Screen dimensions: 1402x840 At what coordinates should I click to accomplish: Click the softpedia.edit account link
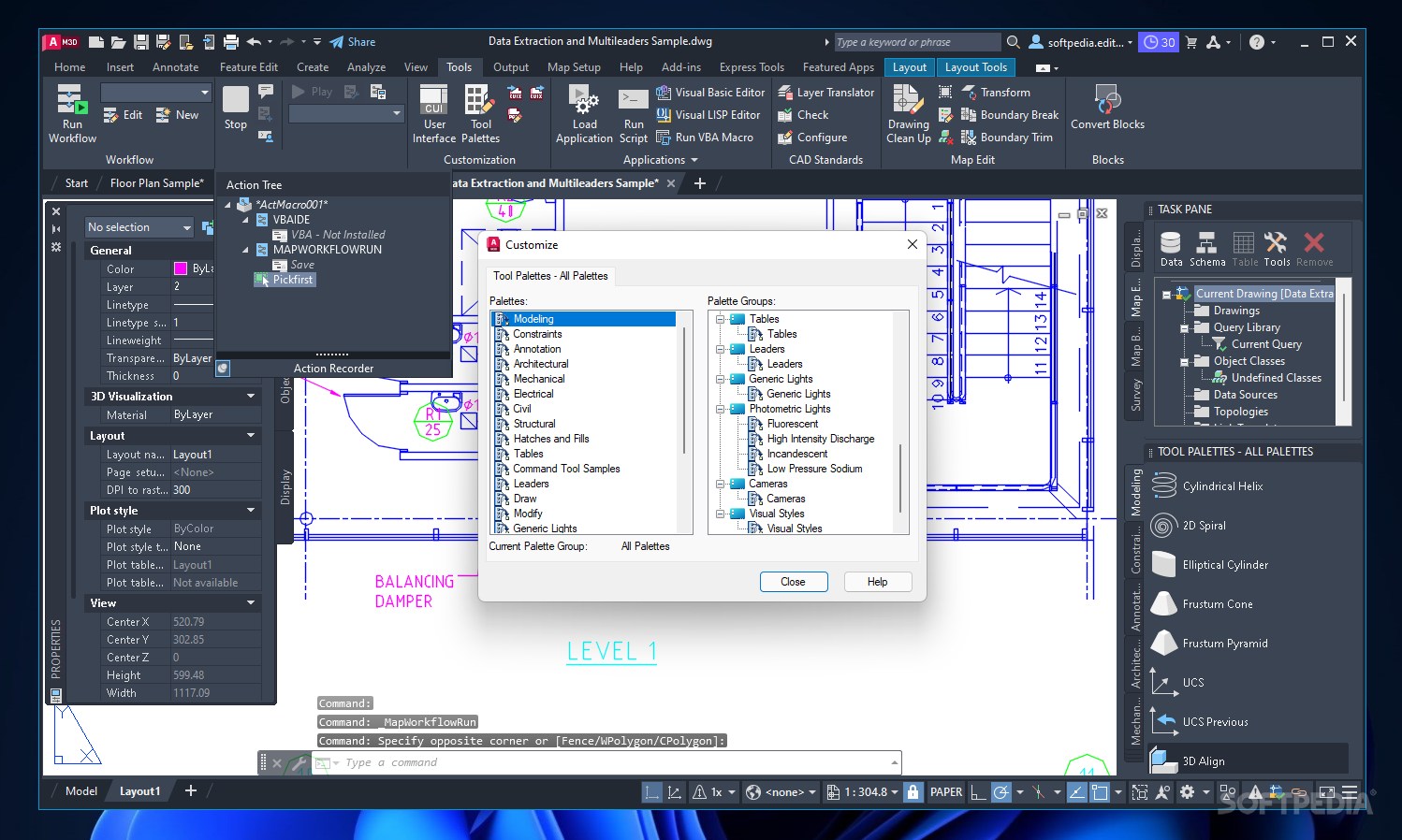pos(1080,42)
